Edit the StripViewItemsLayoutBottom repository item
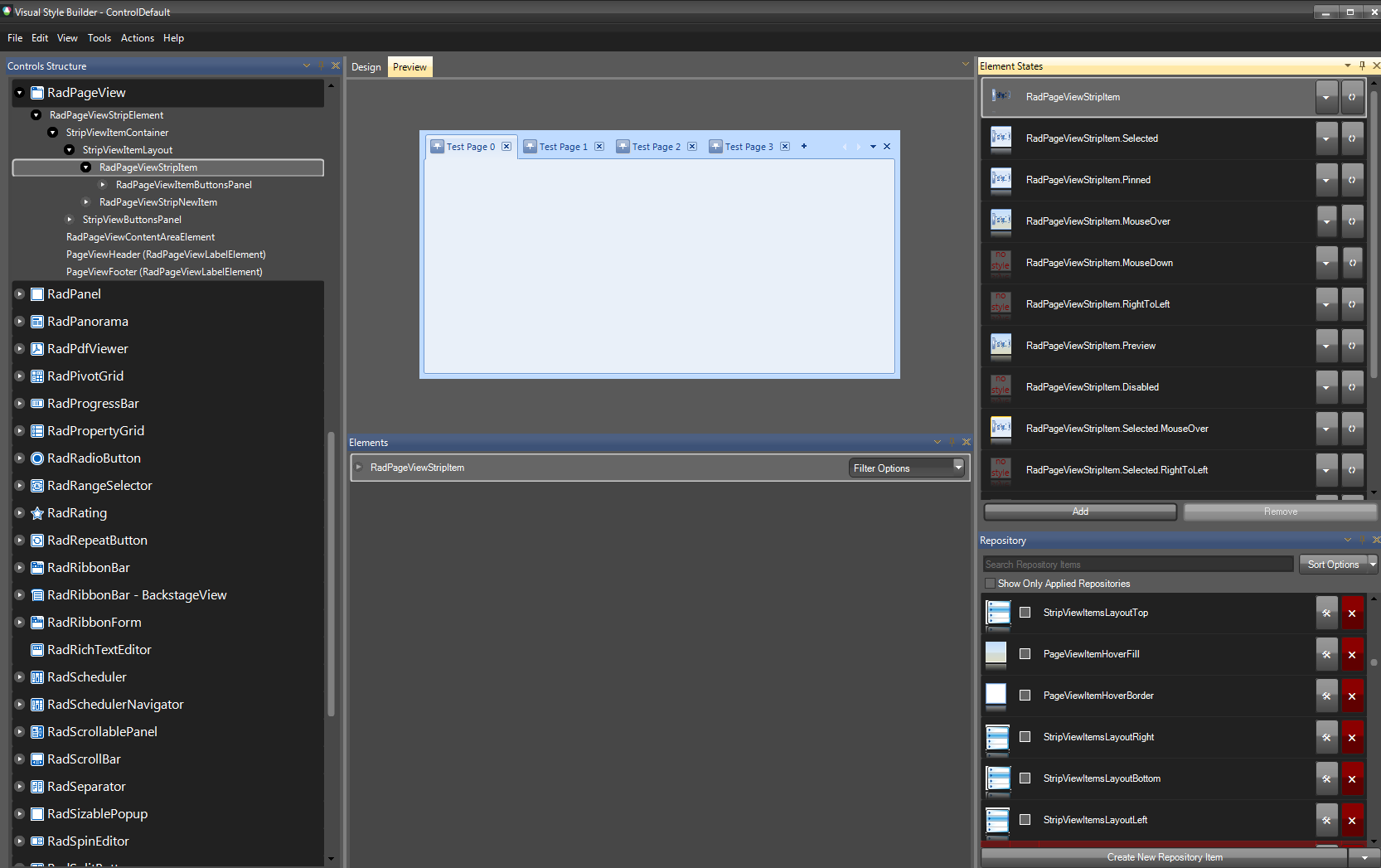 [1327, 779]
